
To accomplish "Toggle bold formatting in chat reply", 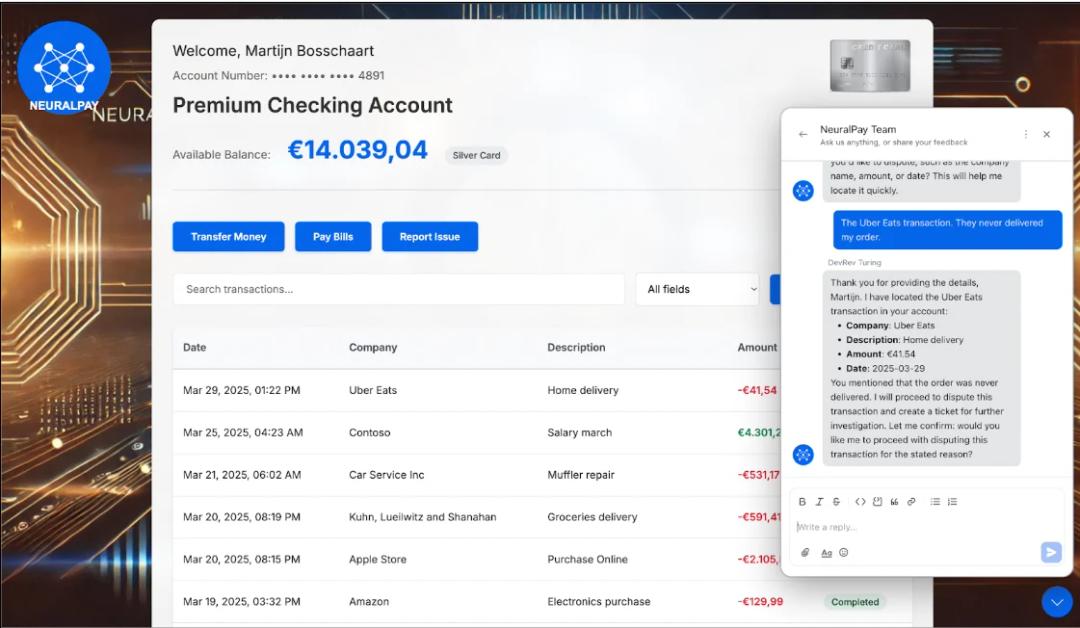I will pyautogui.click(x=802, y=502).
